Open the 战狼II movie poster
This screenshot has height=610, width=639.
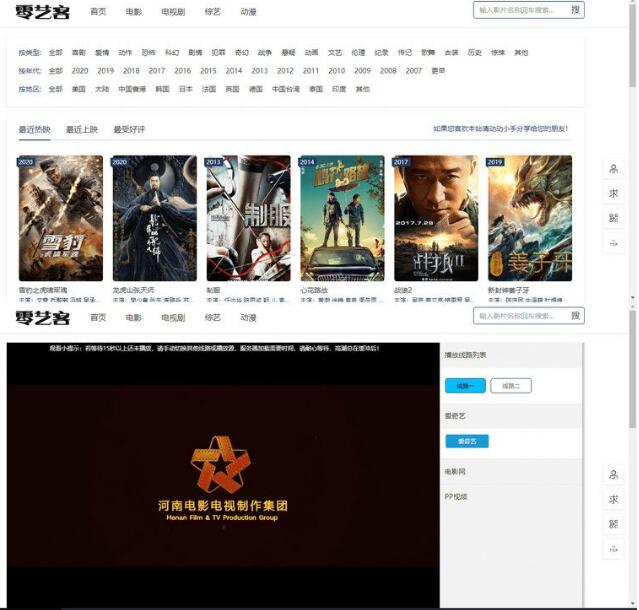coord(436,218)
